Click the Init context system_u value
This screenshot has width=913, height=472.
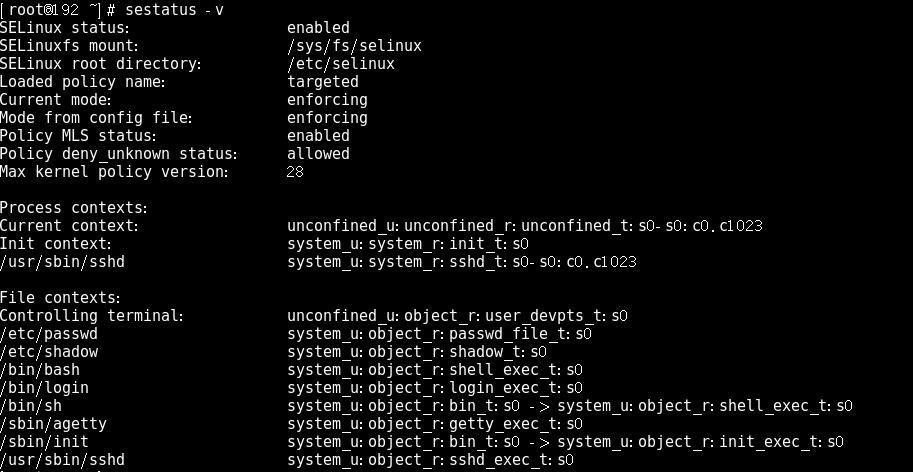coord(408,244)
